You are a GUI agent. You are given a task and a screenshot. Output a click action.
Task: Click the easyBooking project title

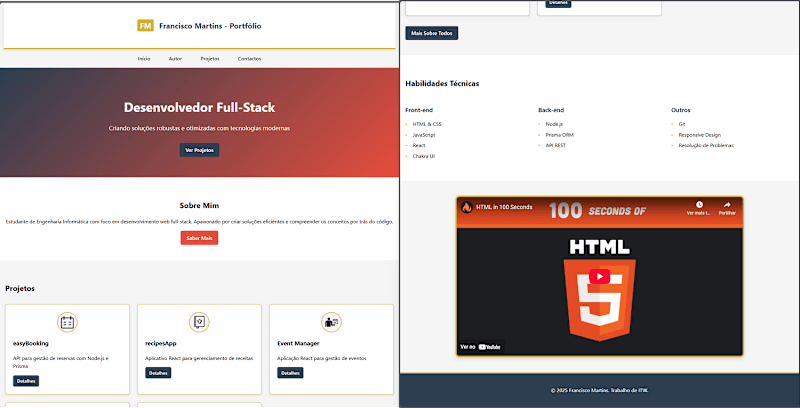pyautogui.click(x=31, y=343)
